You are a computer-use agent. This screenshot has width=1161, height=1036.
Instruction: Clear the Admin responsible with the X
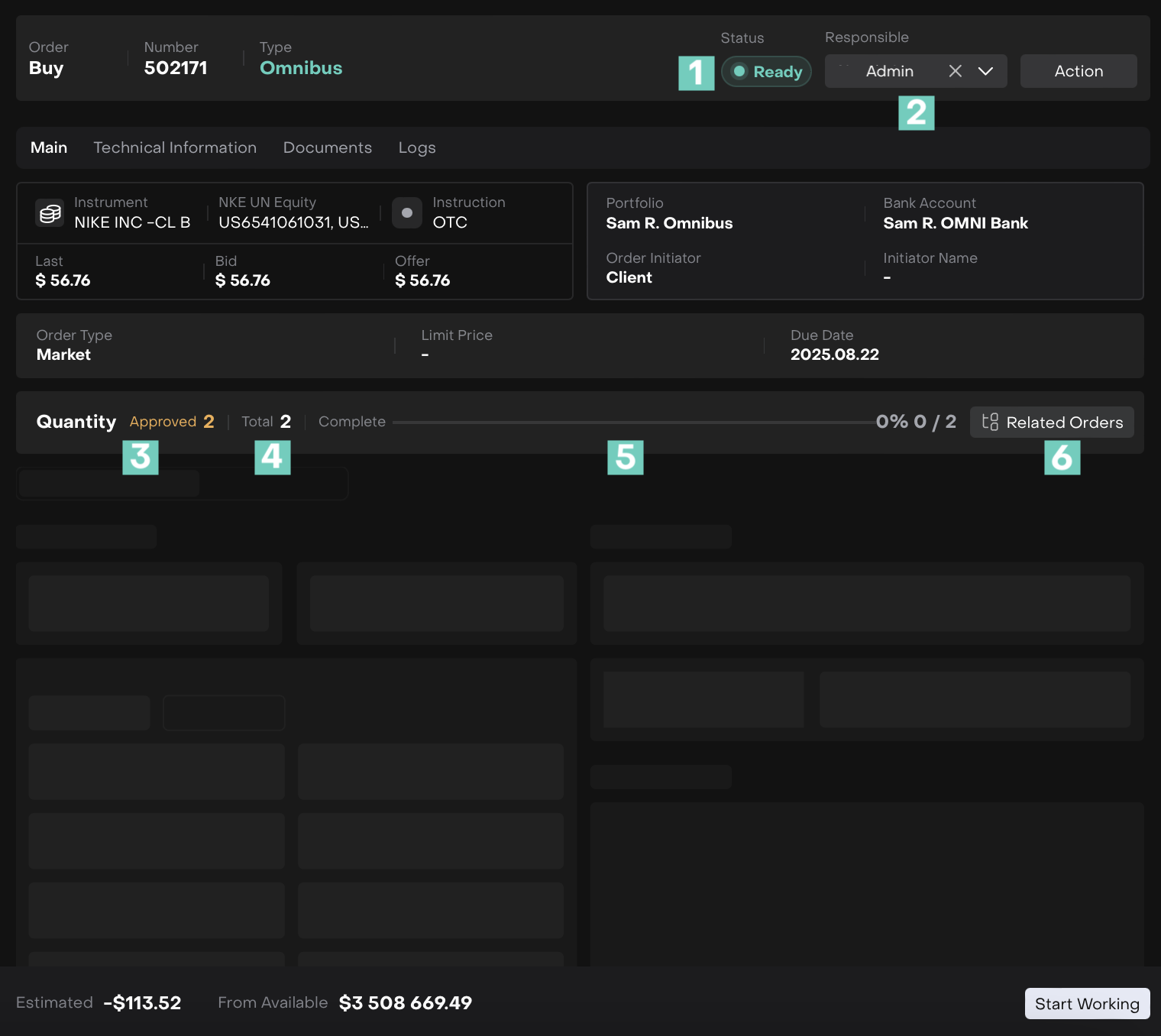tap(955, 71)
